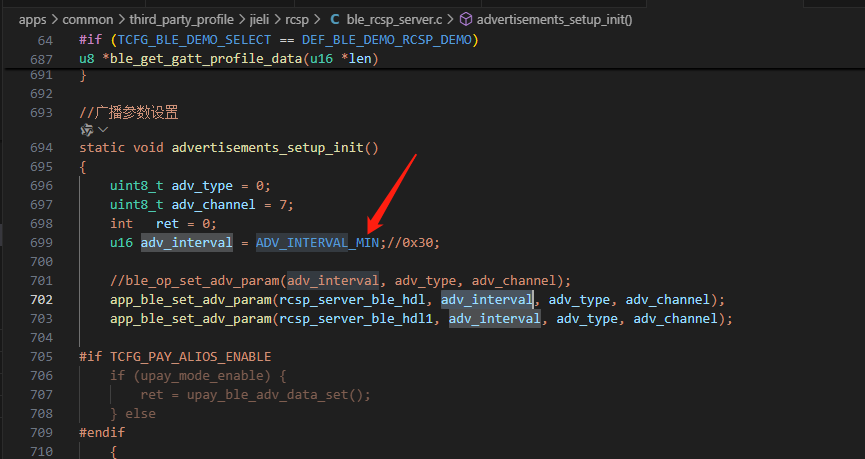Viewport: 865px width, 459px height.
Task: Click sticky line number 687
Action: (x=41, y=59)
